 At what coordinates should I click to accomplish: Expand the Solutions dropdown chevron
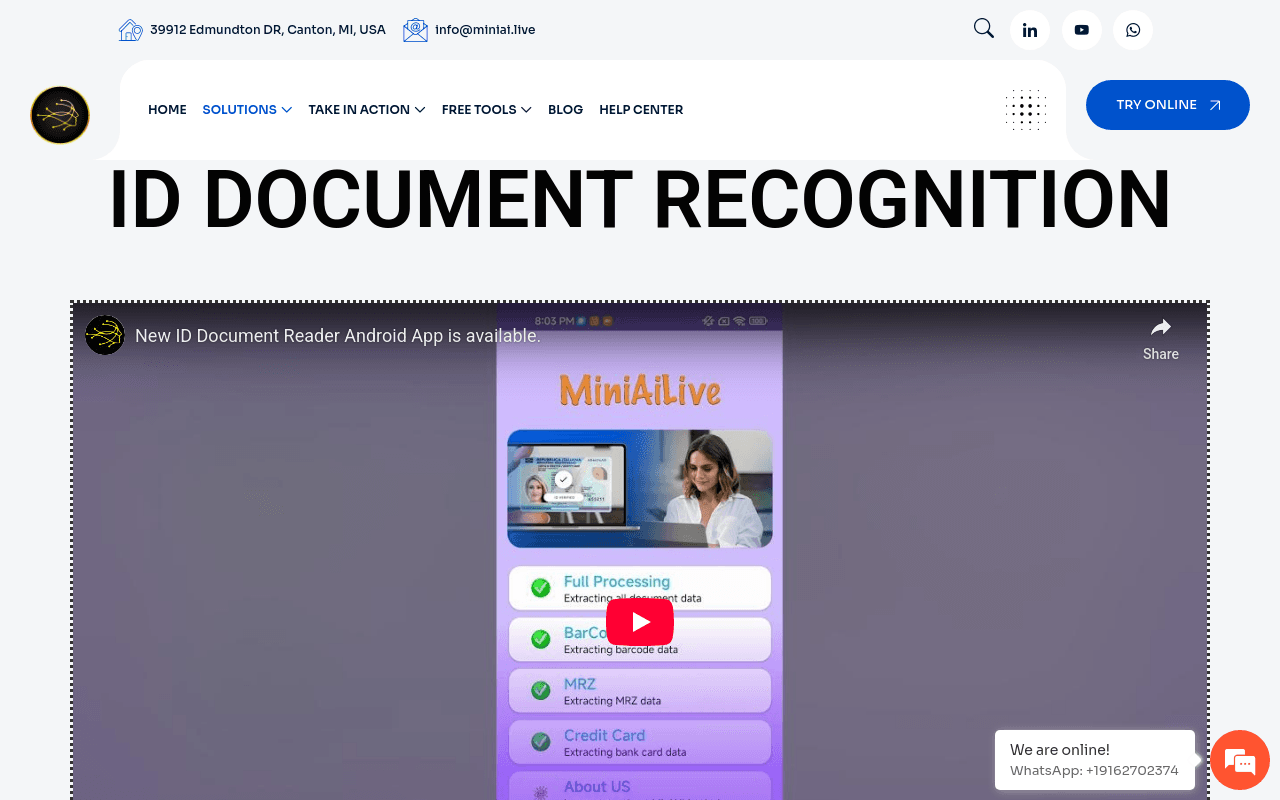[287, 110]
